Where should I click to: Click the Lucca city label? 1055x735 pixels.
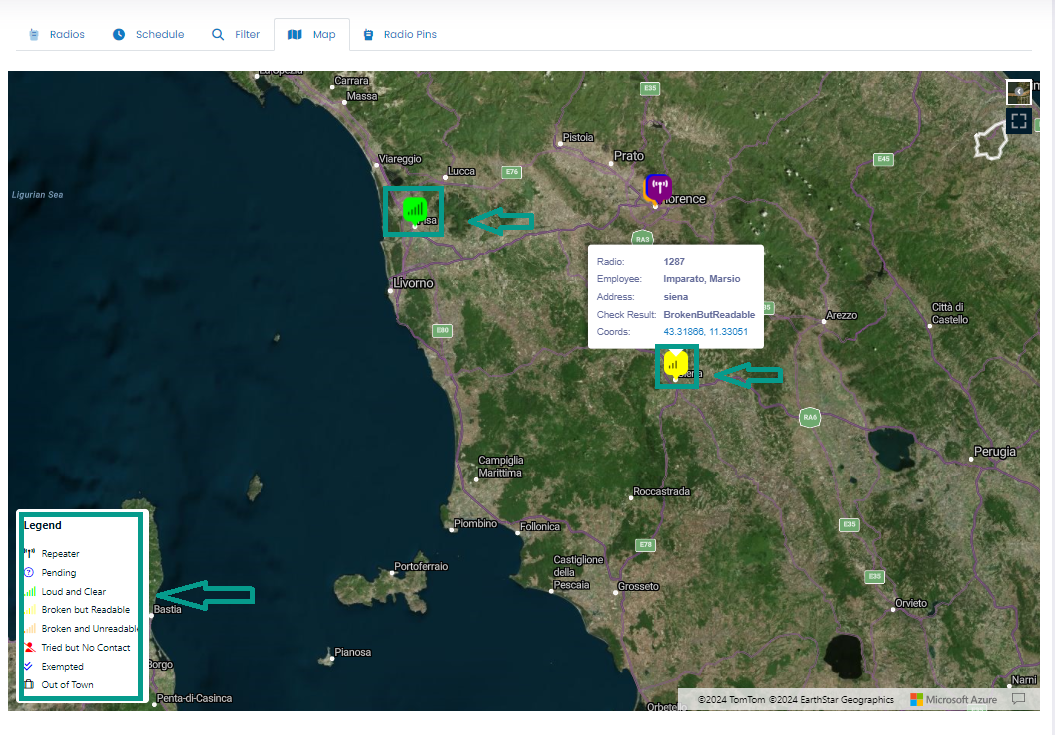point(462,171)
